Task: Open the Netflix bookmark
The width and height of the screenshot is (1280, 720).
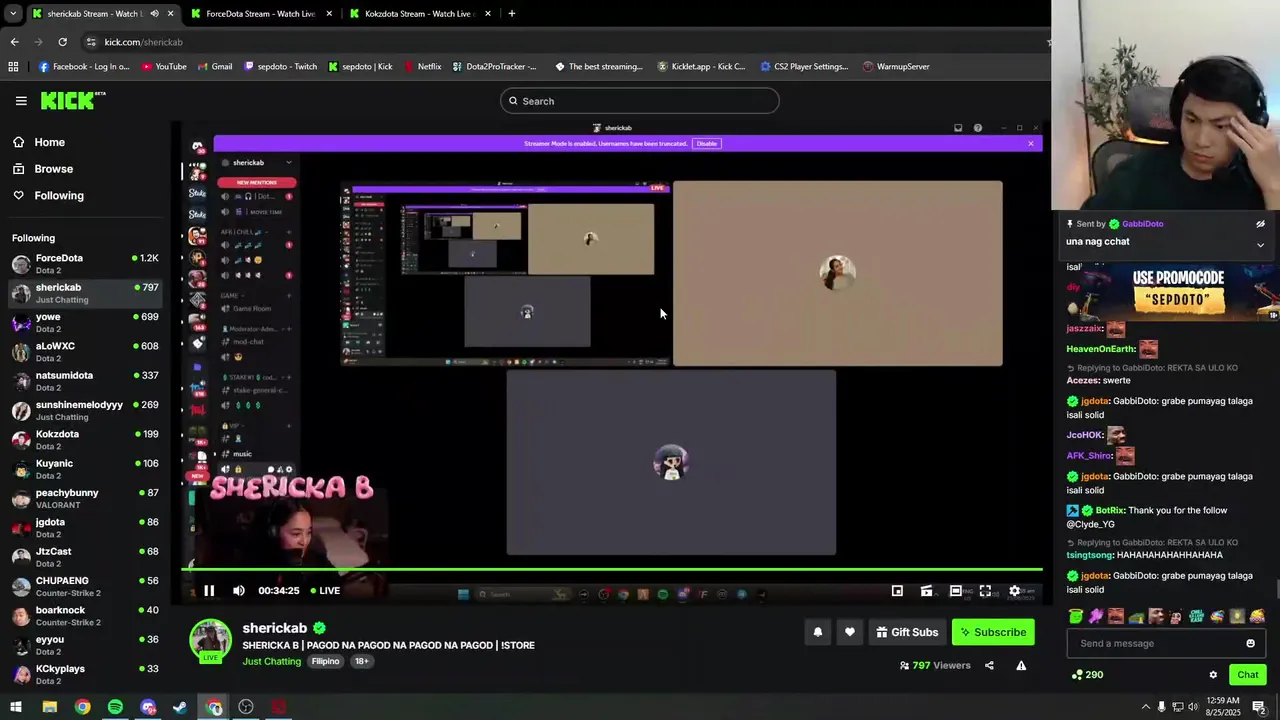Action: pos(422,67)
